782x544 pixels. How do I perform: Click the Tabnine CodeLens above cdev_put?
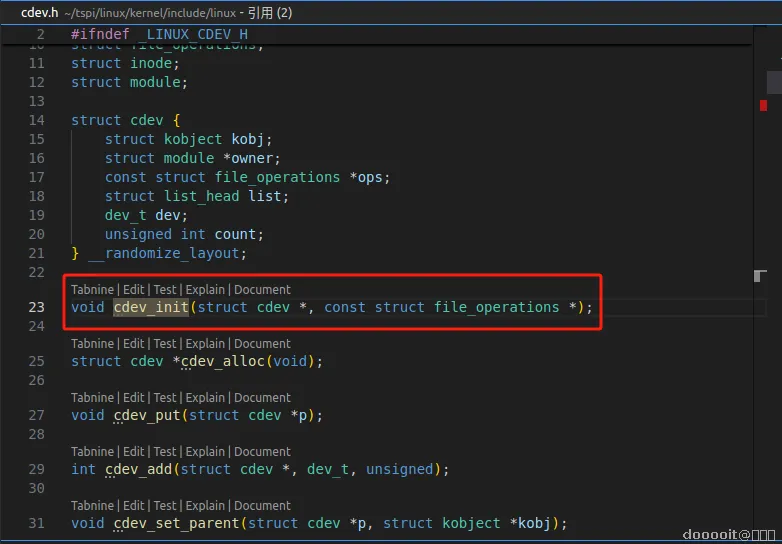[92, 397]
